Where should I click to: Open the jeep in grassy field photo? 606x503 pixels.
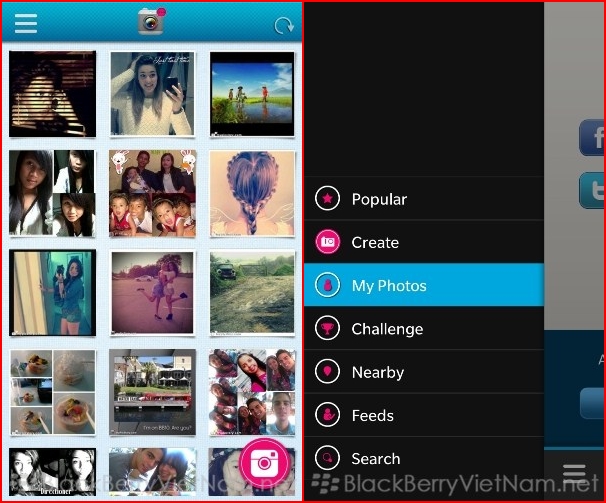(x=252, y=292)
